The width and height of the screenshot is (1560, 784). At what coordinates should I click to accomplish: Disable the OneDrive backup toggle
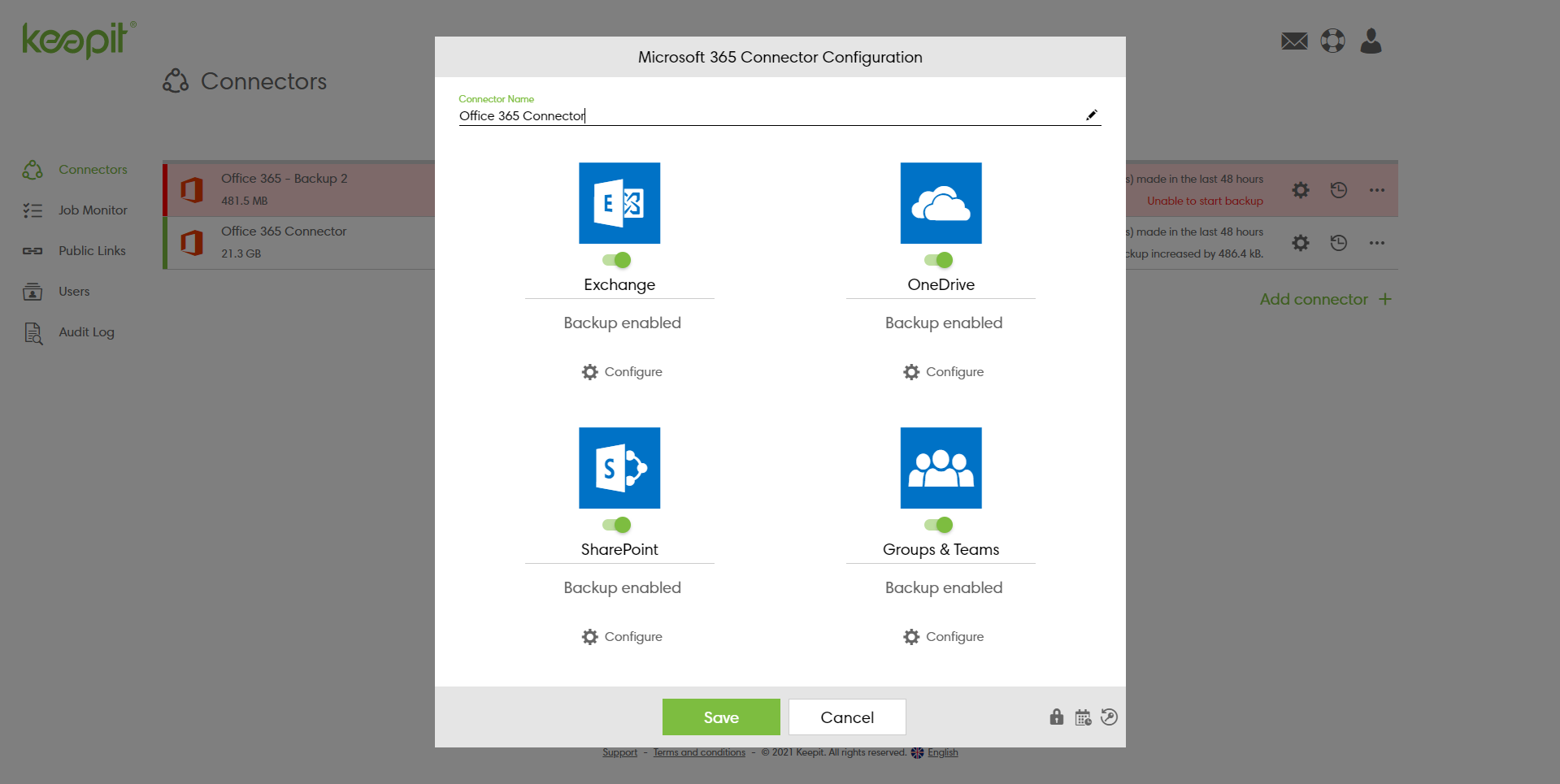pos(938,260)
